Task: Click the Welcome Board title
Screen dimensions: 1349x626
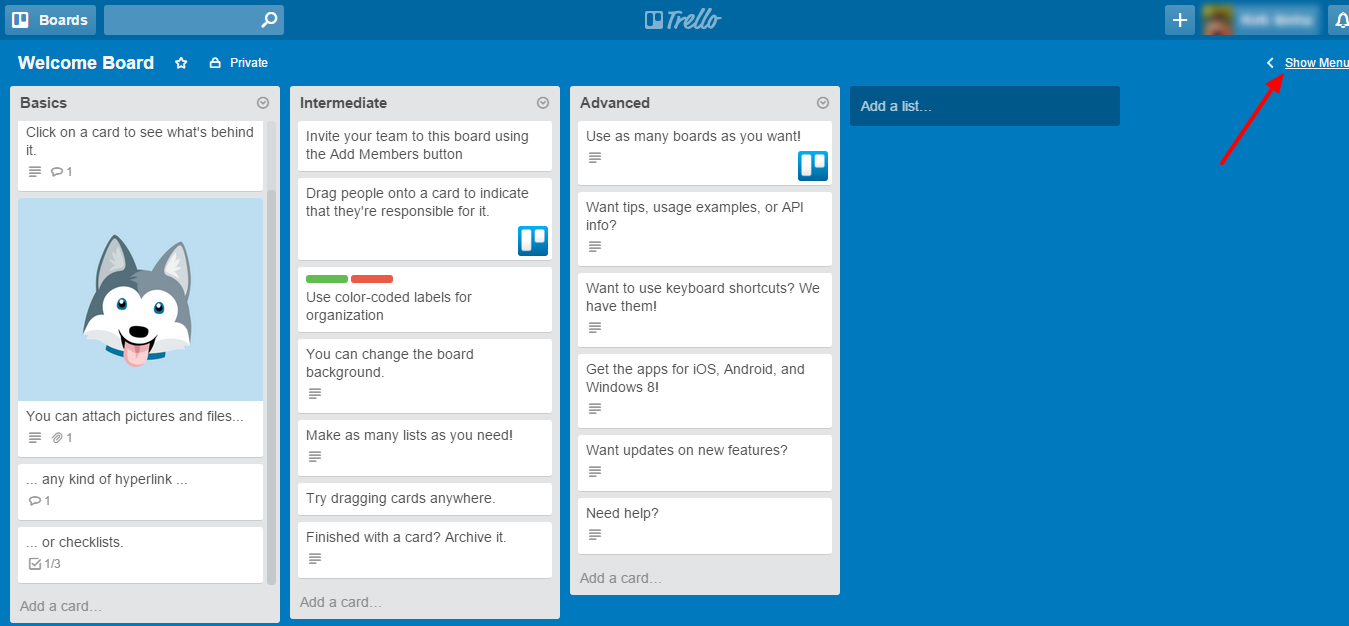Action: pos(86,63)
